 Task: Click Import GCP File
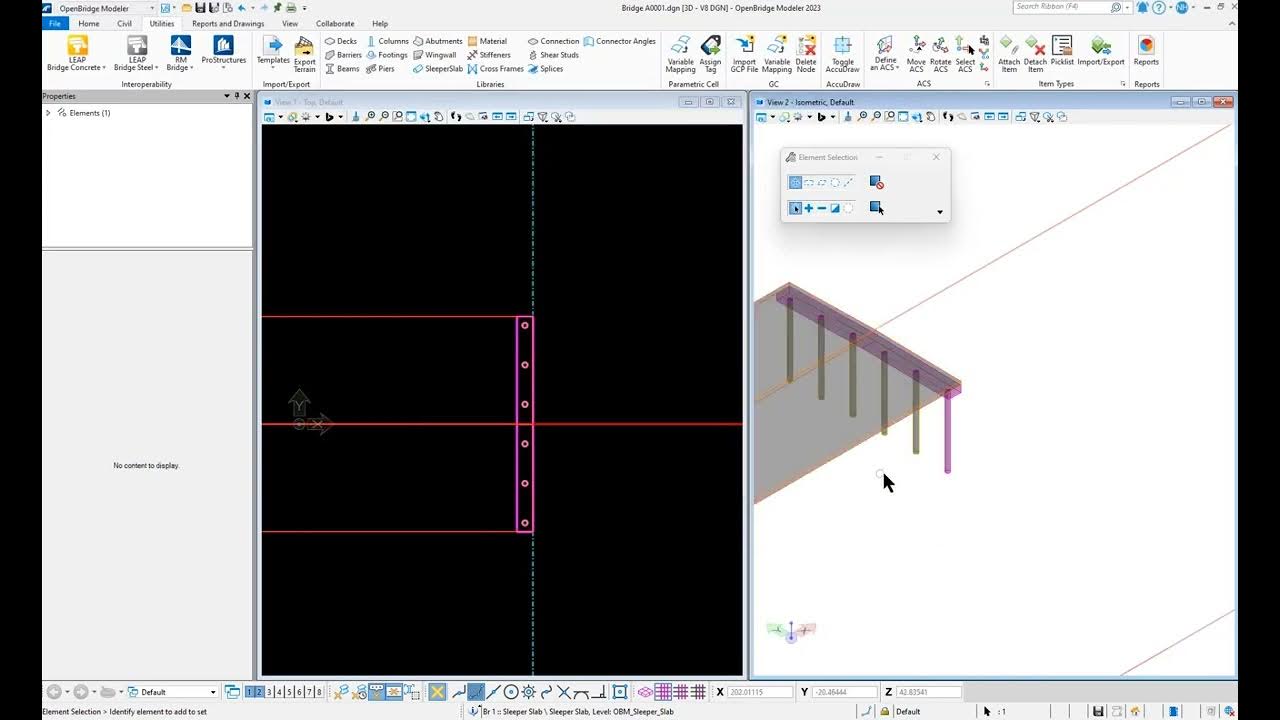coord(744,54)
